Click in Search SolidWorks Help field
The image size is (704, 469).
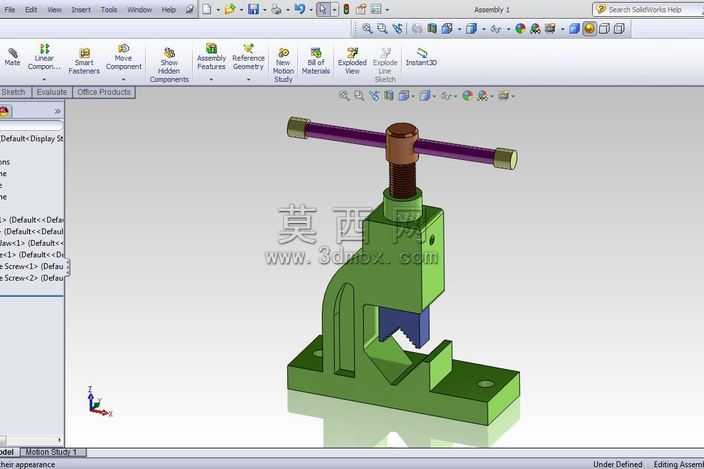(x=649, y=9)
